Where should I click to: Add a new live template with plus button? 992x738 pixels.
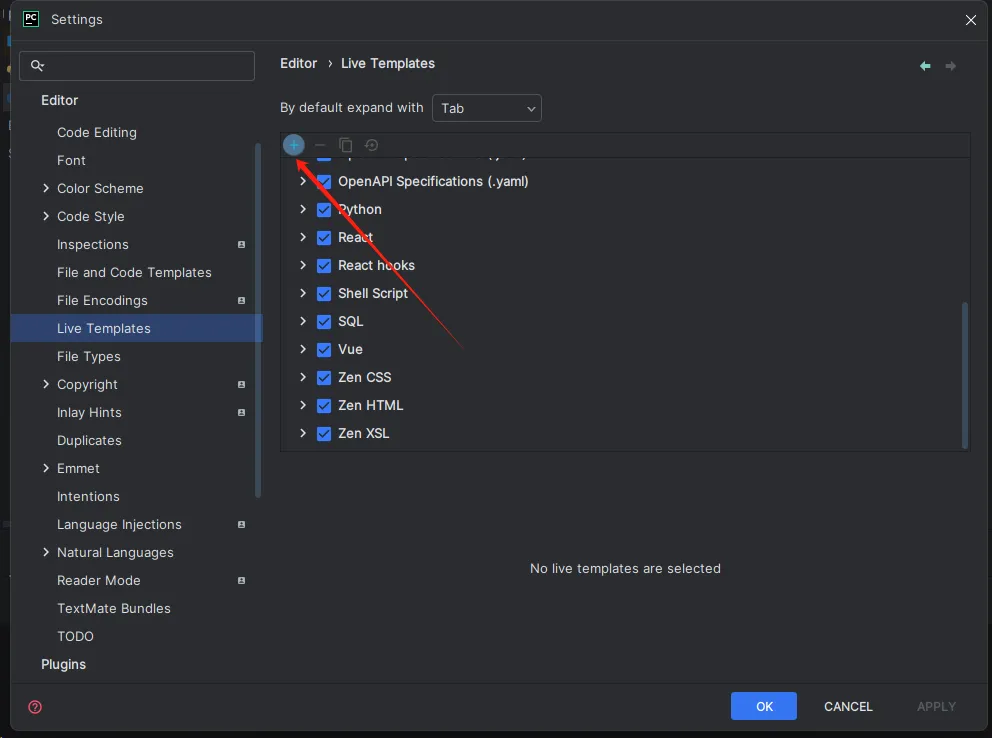pyautogui.click(x=294, y=145)
